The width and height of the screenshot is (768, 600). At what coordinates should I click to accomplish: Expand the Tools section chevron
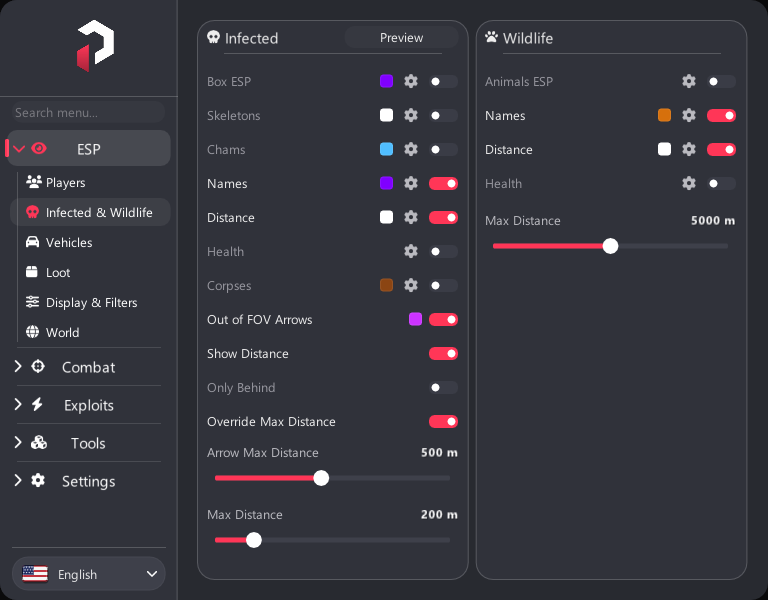[x=18, y=442]
